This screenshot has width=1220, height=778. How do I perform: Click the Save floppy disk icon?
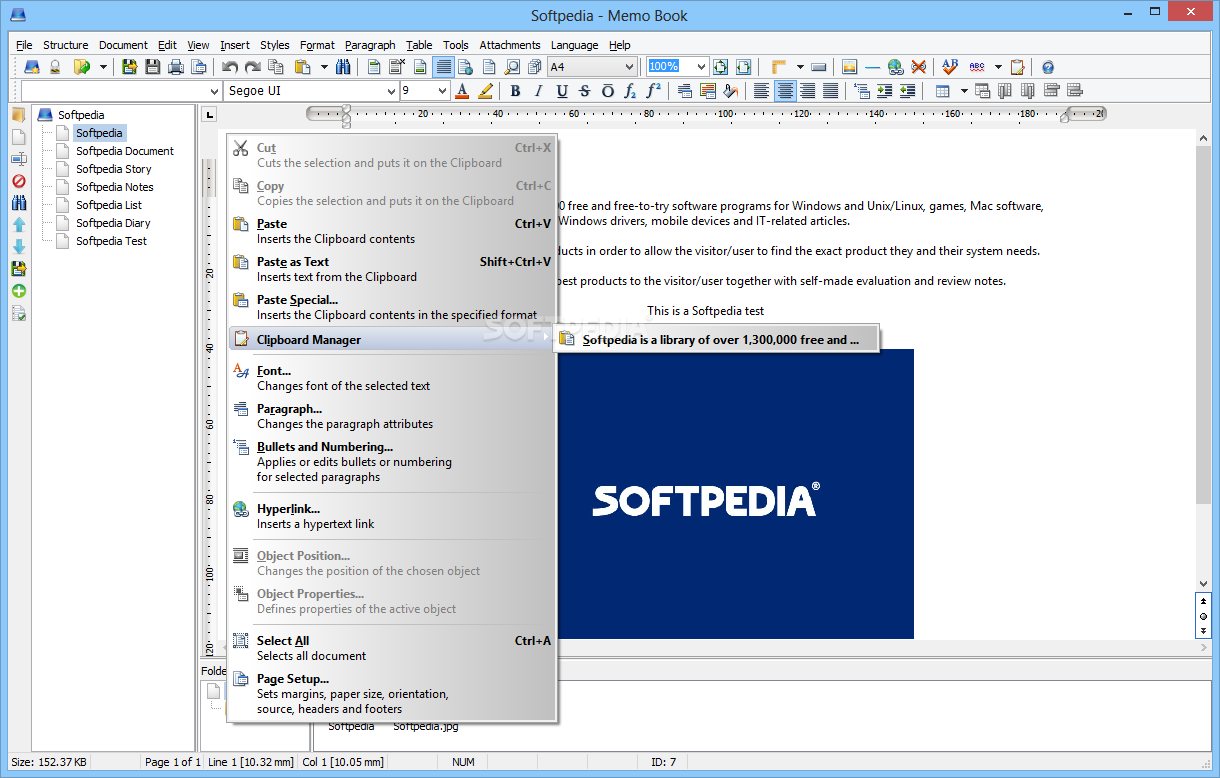pos(153,67)
